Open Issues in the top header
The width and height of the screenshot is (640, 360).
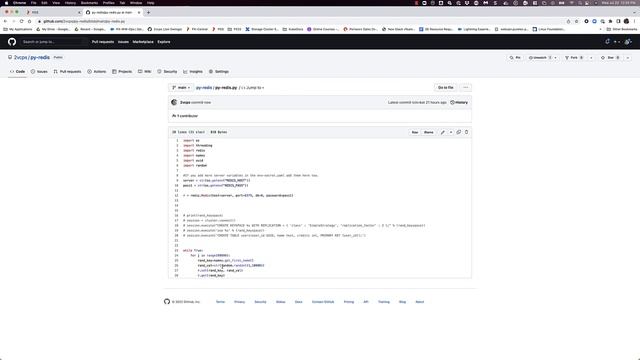pyautogui.click(x=123, y=42)
